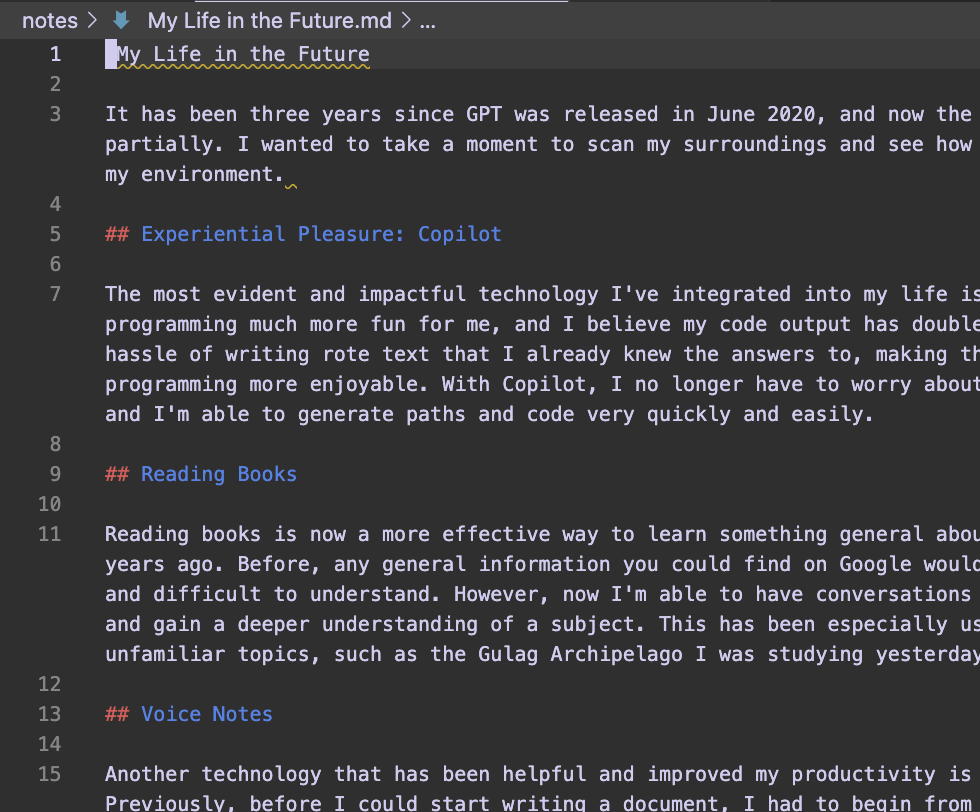
Task: Click the breadcrumb ellipsis symbol segment
Action: pyautogui.click(x=427, y=20)
